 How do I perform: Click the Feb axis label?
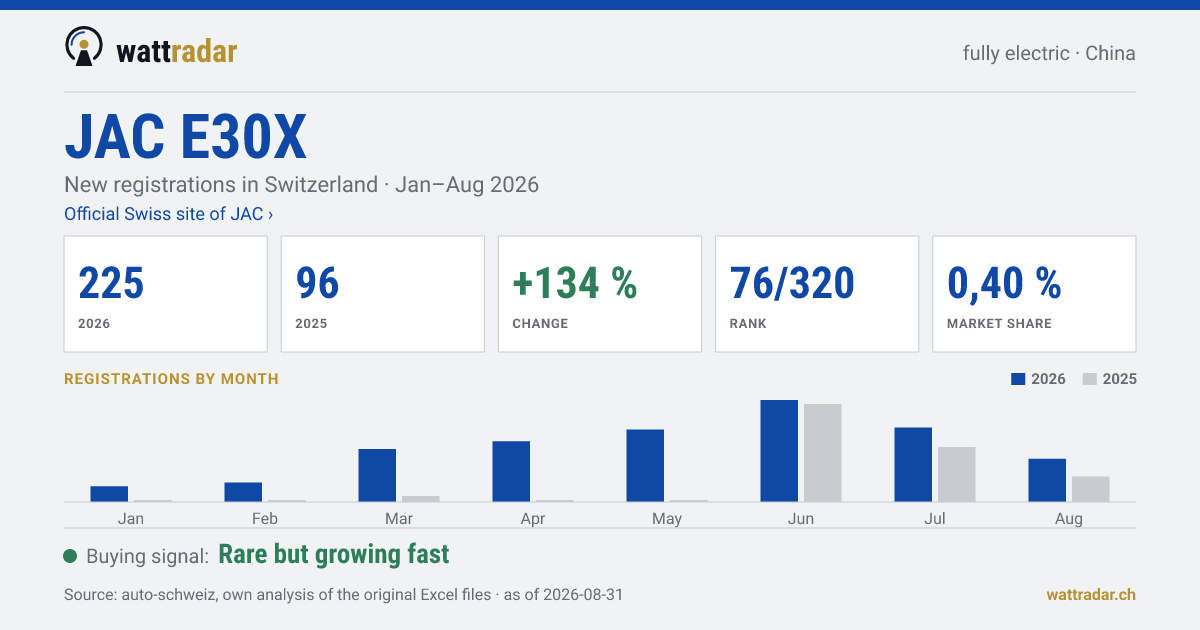coord(265,518)
